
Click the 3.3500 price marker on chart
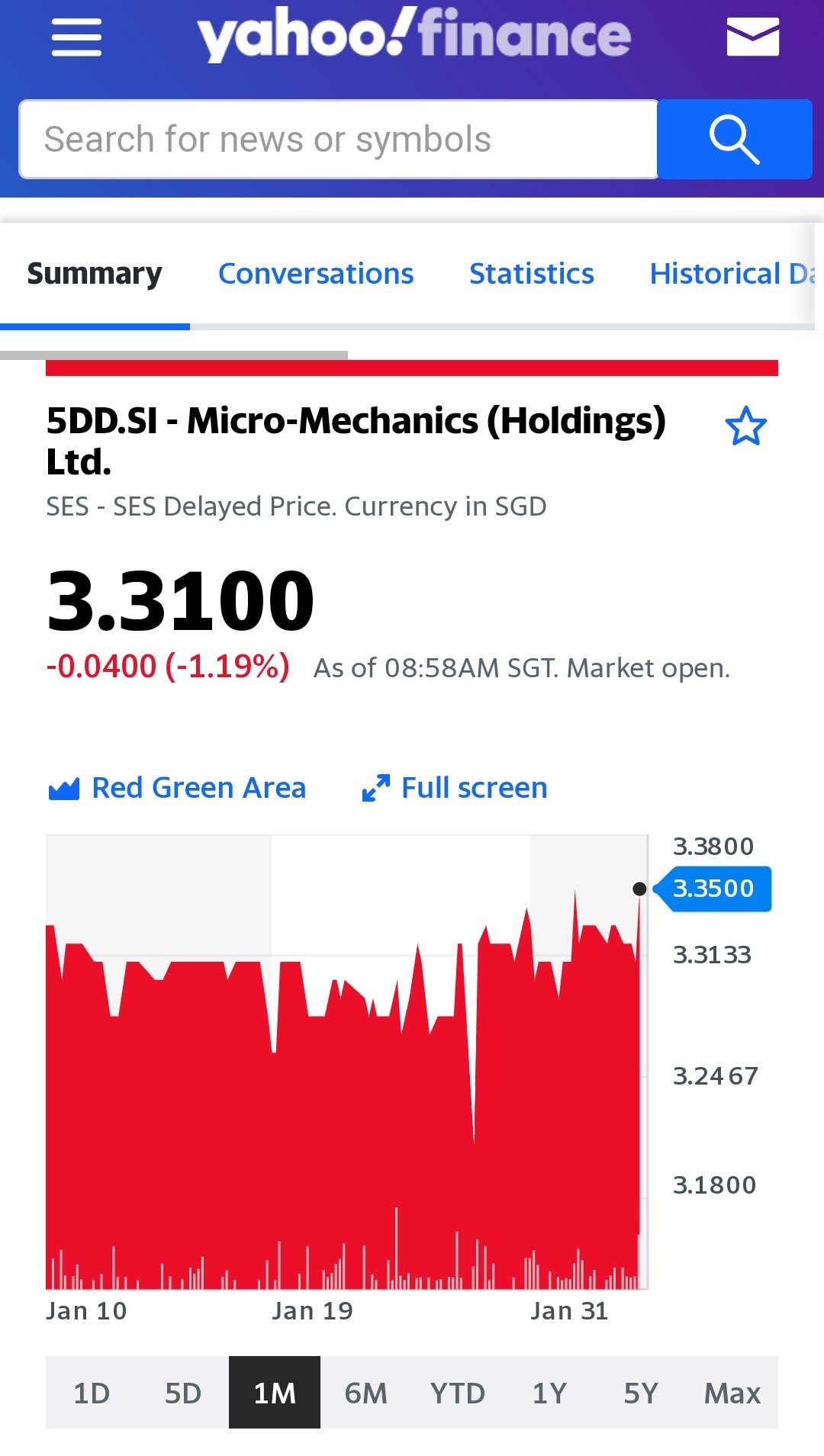point(713,889)
